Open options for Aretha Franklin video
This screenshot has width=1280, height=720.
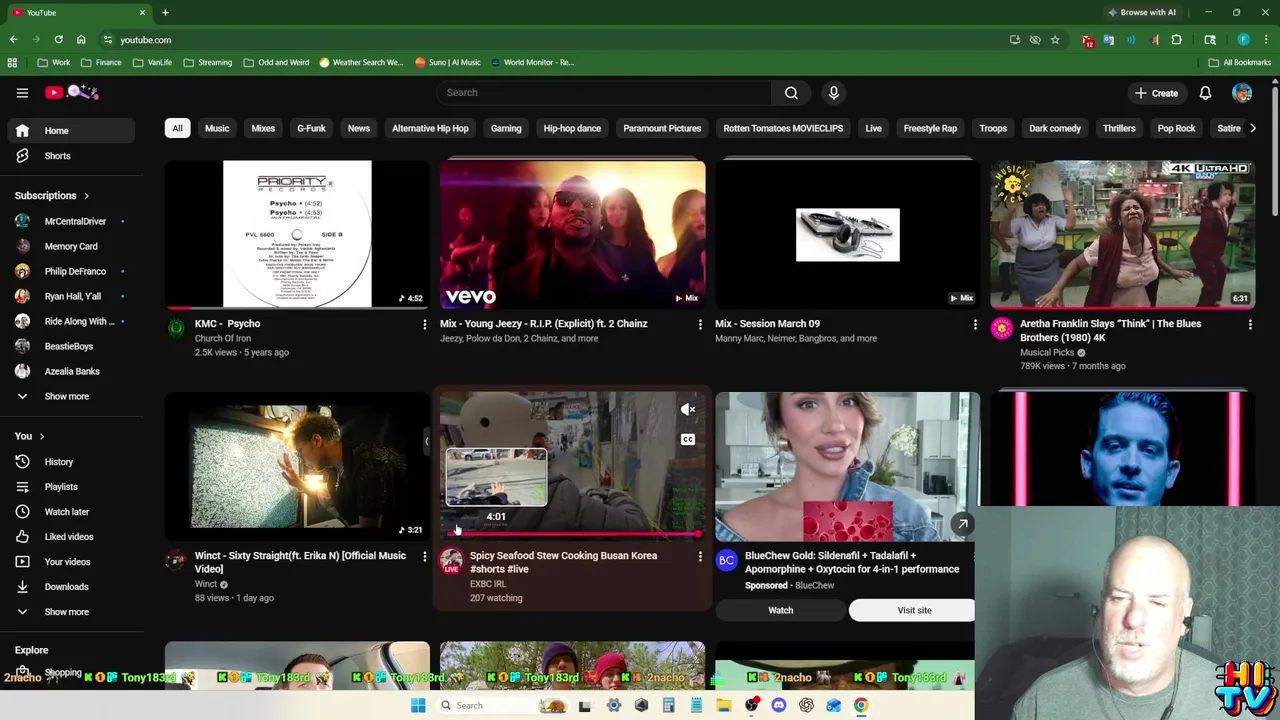(x=1250, y=325)
